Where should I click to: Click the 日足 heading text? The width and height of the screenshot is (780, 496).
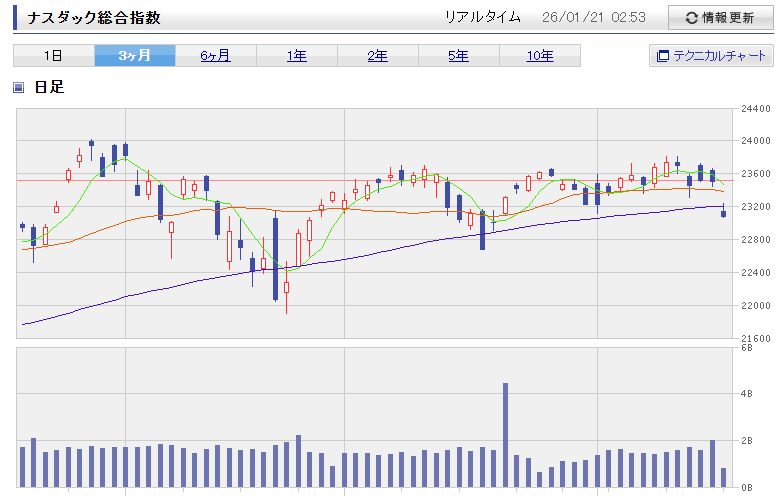tap(49, 88)
